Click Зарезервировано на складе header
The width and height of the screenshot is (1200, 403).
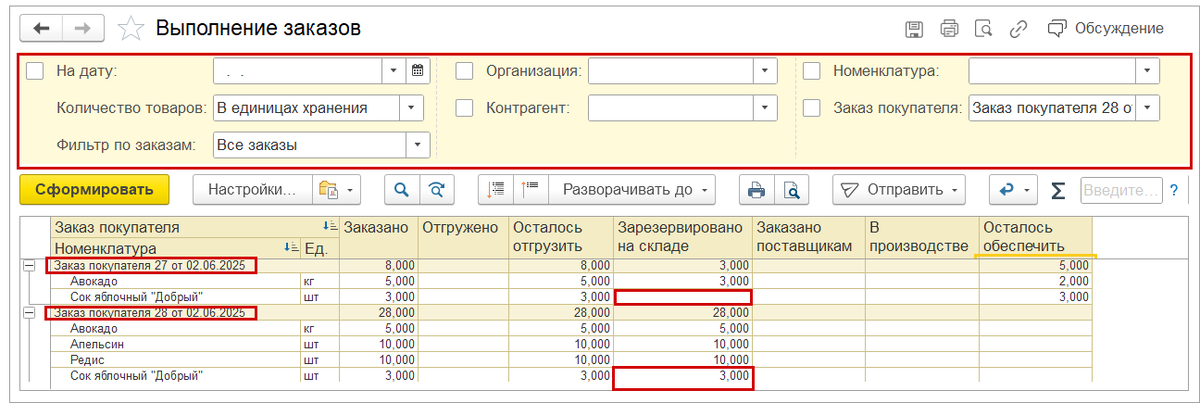(x=682, y=237)
